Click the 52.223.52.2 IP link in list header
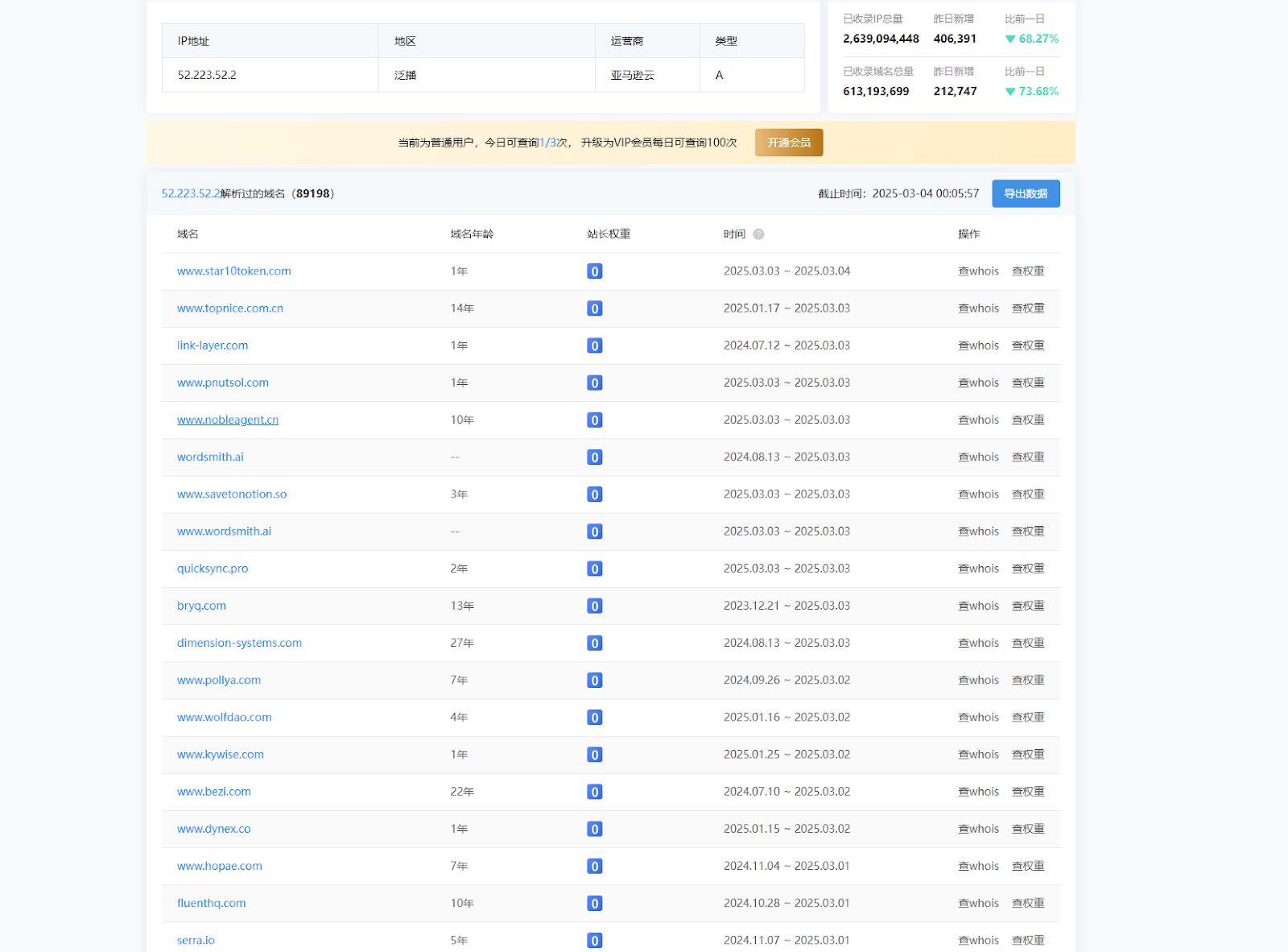Viewport: 1288px width, 952px height. point(190,194)
